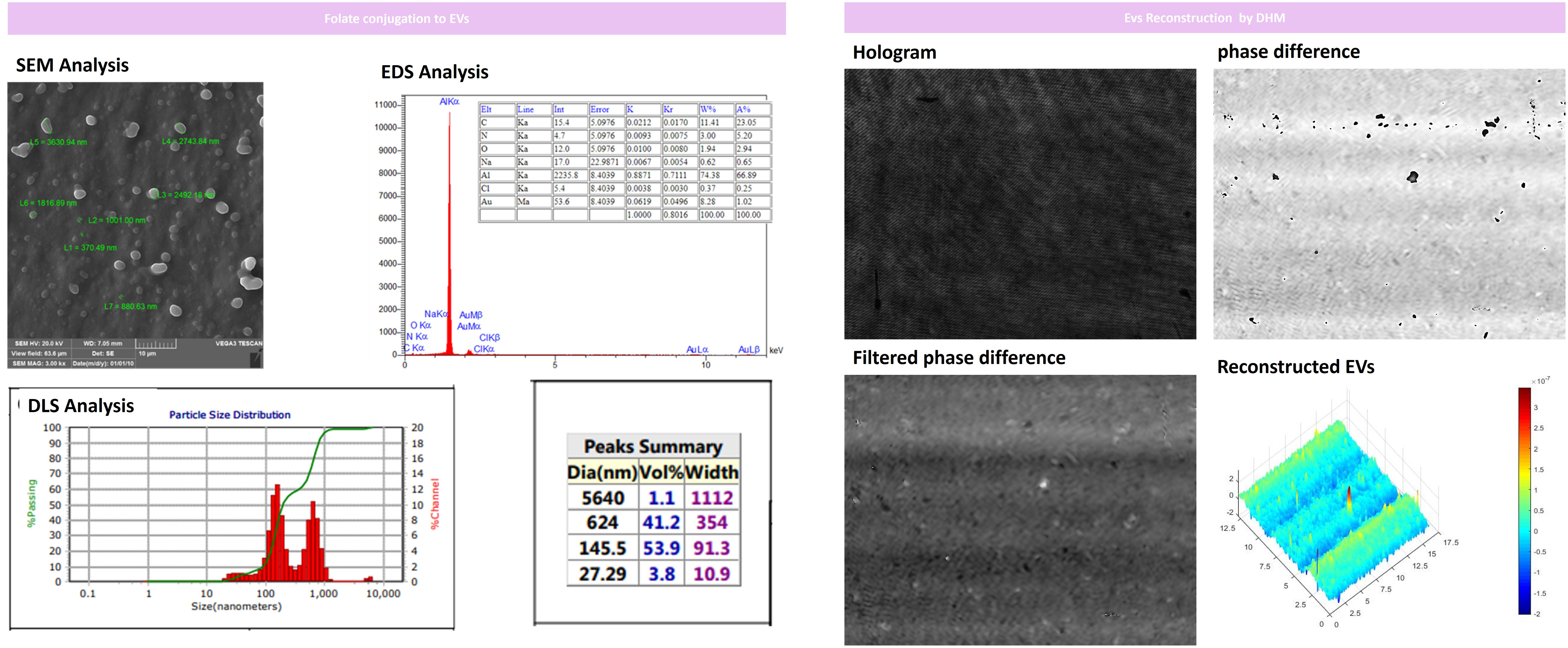Image resolution: width=1568 pixels, height=648 pixels.
Task: Click W% value '74.38' in Al row
Action: [x=710, y=175]
